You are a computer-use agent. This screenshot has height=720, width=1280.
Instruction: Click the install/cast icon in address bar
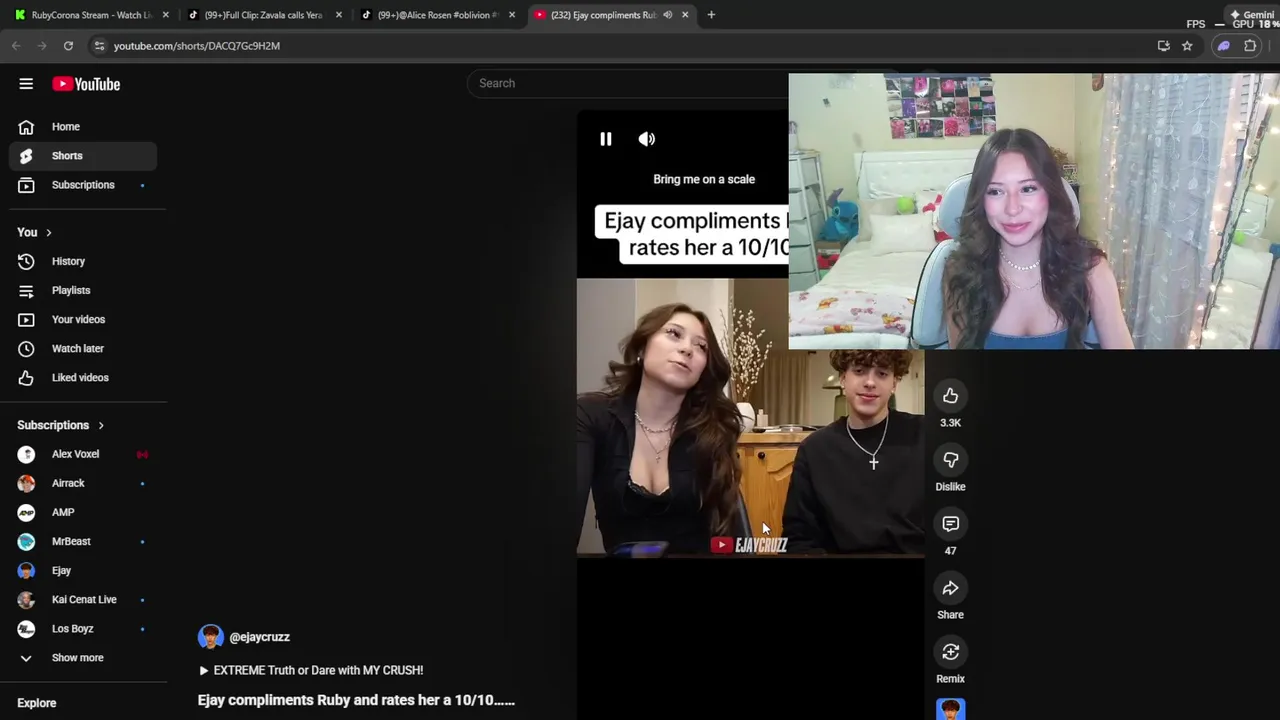coord(1163,46)
